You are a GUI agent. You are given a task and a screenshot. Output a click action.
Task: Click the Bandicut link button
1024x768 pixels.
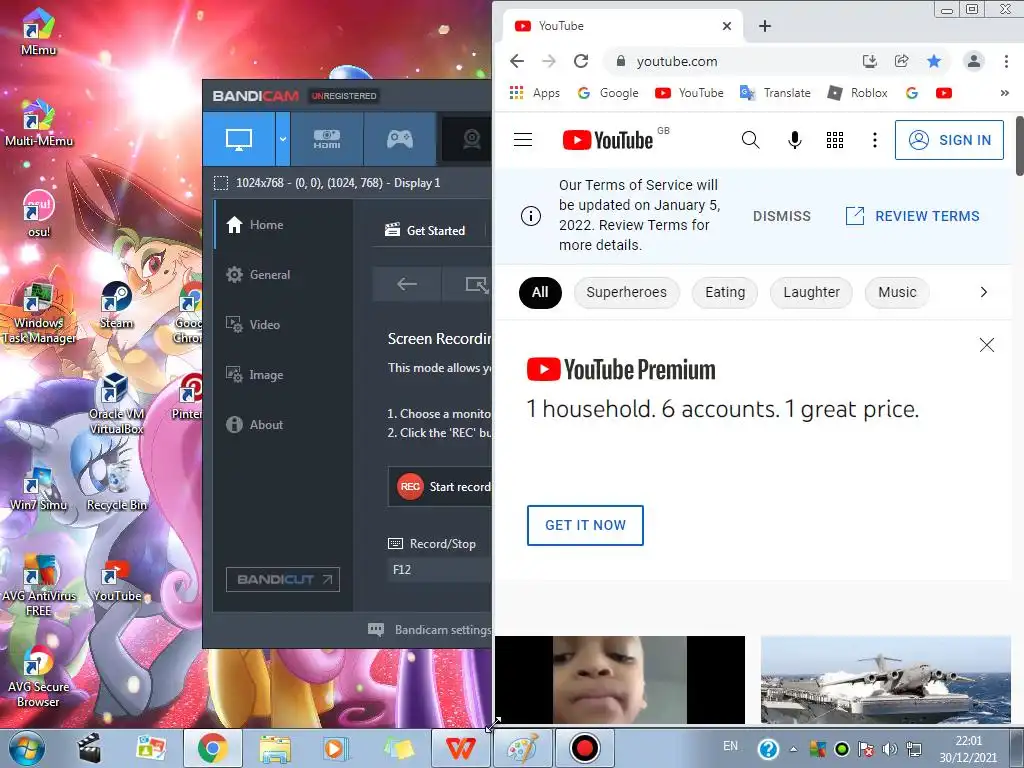point(283,579)
